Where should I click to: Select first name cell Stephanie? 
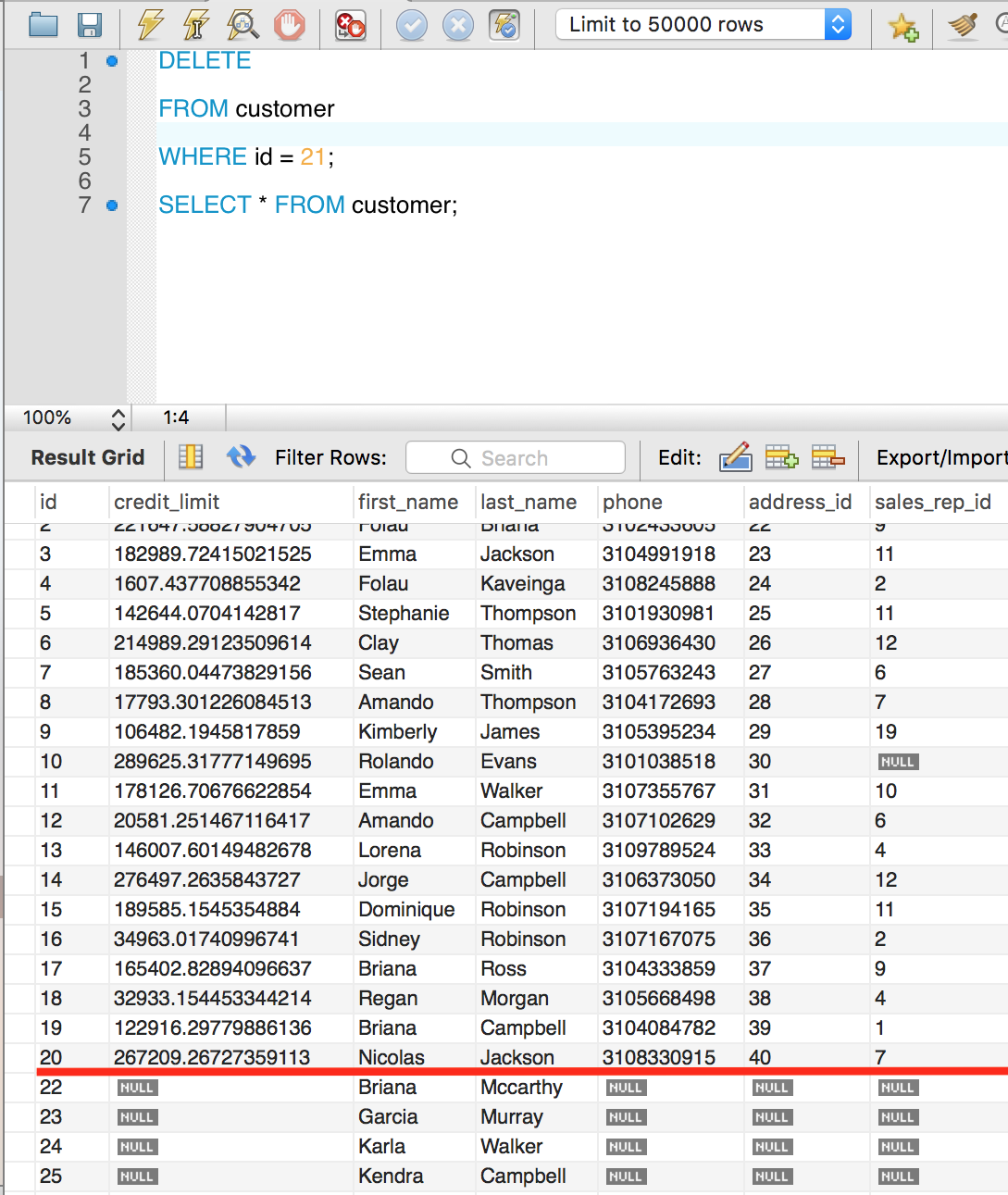[404, 613]
